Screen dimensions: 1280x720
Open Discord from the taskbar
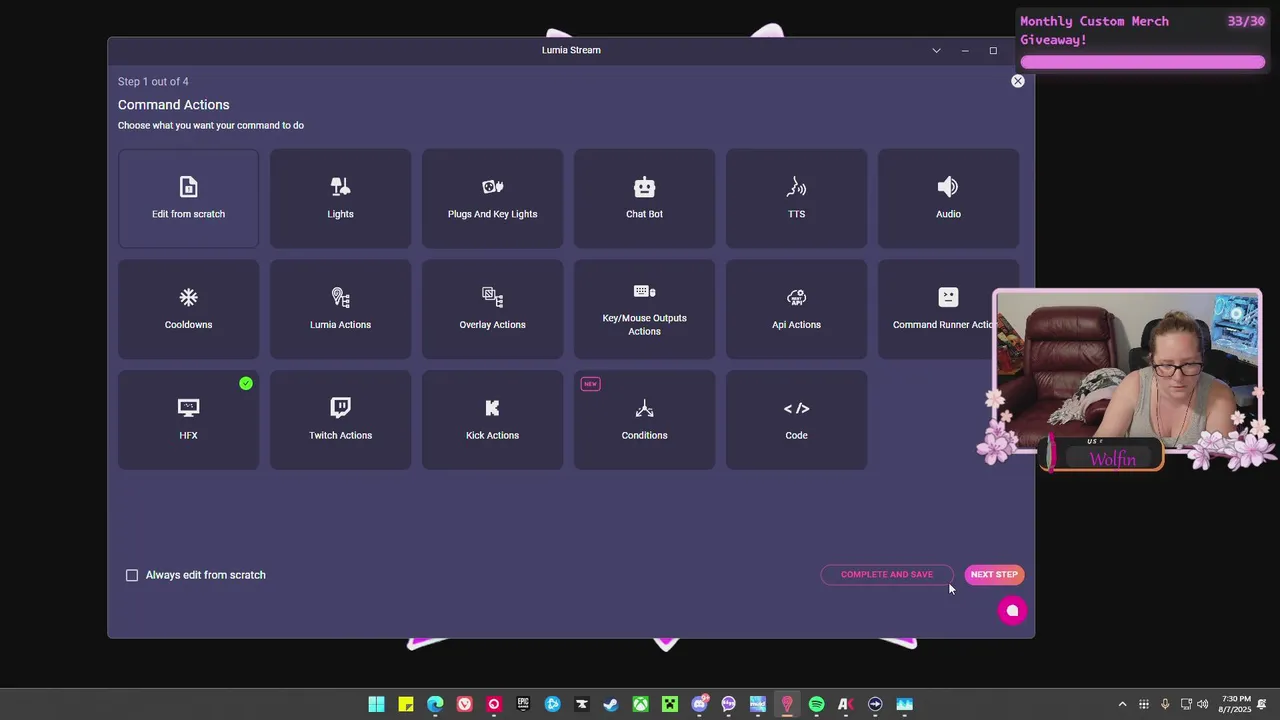pyautogui.click(x=699, y=704)
